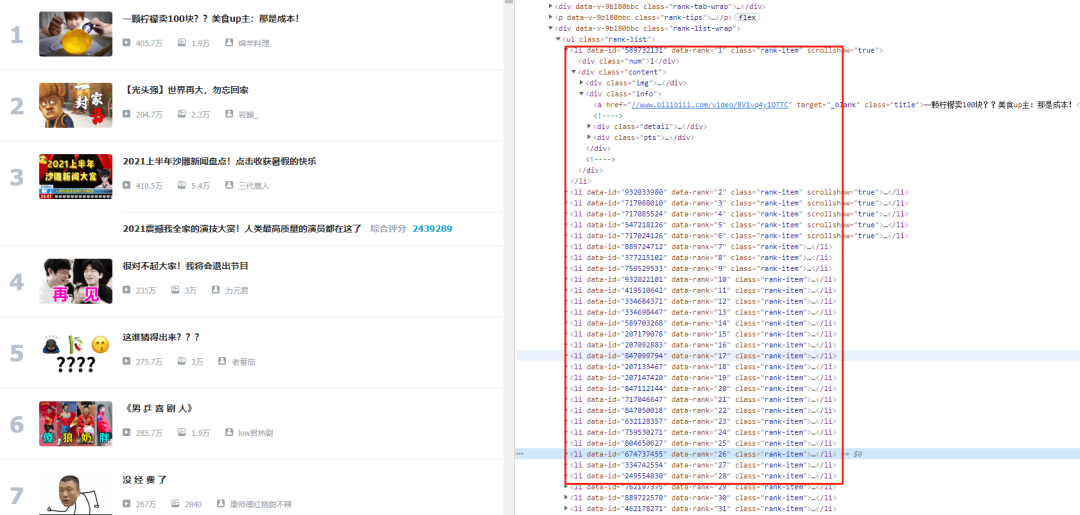Click the play-count icon beside 235万
Screen dimensions: 1080x515
tap(127, 290)
